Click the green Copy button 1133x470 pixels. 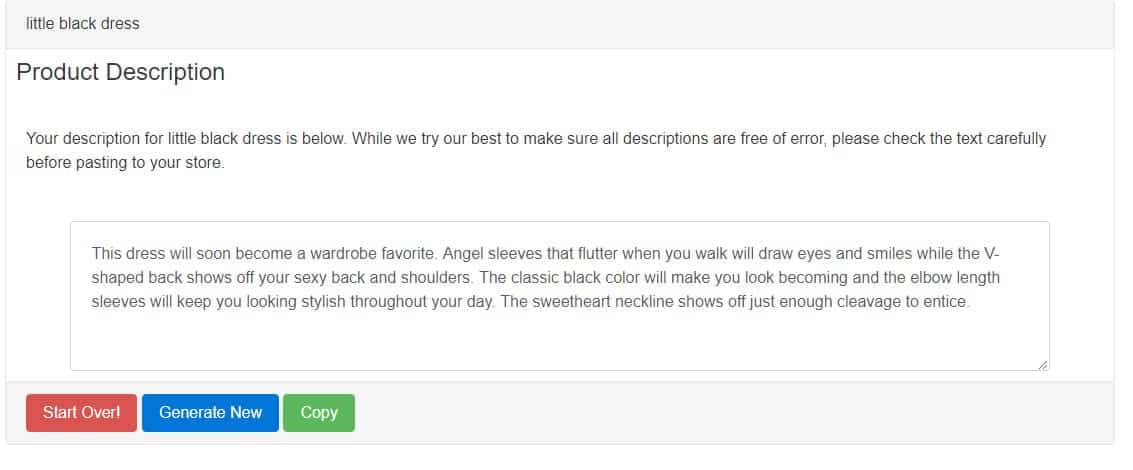coord(319,413)
